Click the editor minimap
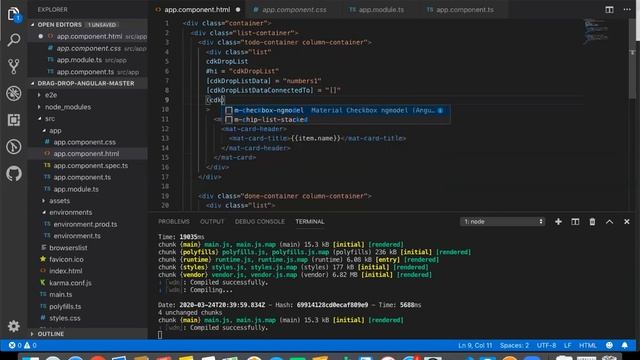Viewport: 640px width, 360px height. [596, 31]
